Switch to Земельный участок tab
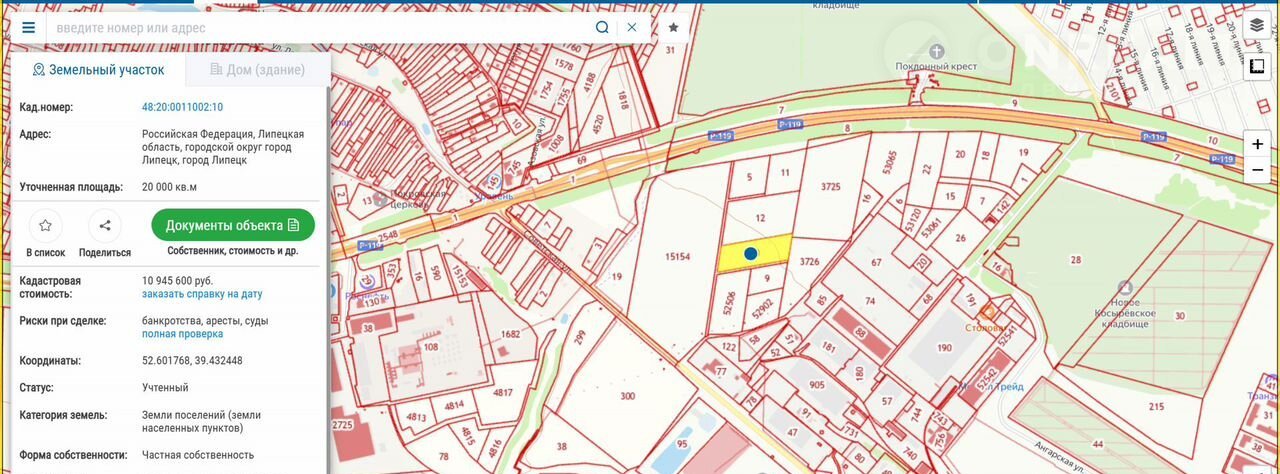Viewport: 1280px width, 474px height. (98, 70)
